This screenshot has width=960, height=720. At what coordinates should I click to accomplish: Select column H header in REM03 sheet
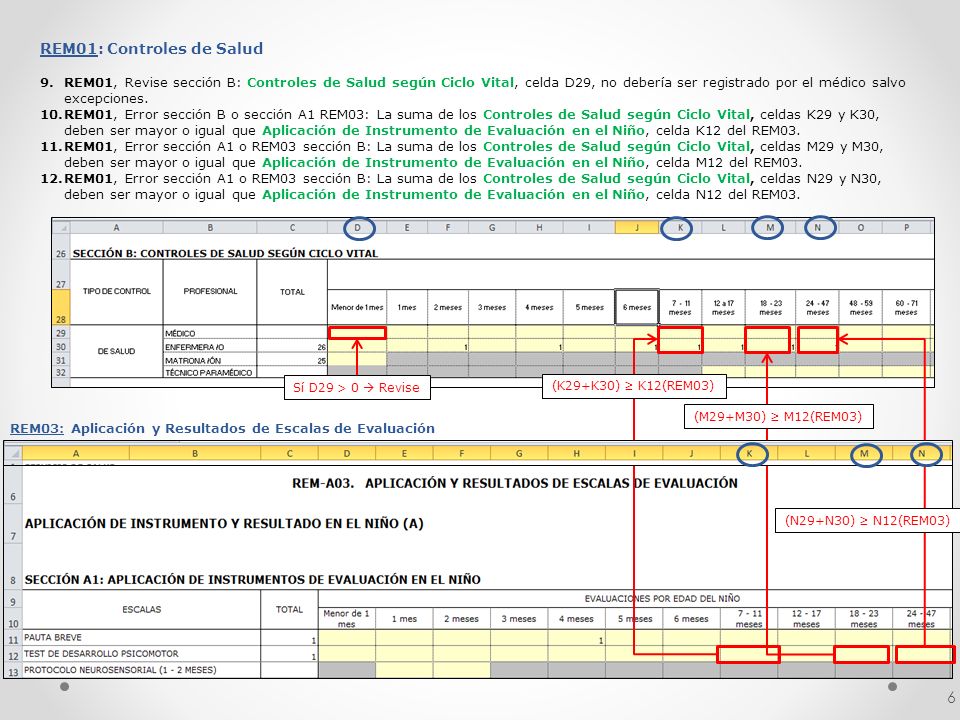[x=577, y=454]
